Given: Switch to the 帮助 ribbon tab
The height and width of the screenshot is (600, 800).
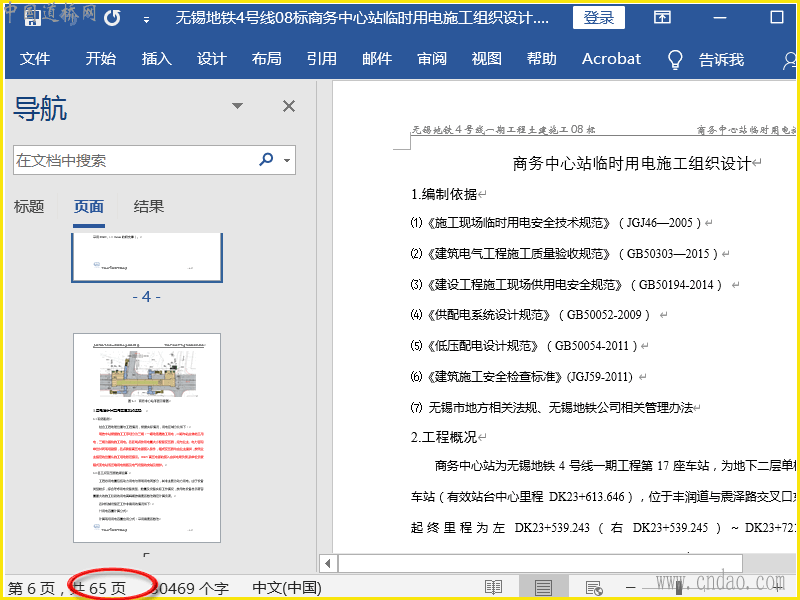Looking at the screenshot, I should coord(541,59).
